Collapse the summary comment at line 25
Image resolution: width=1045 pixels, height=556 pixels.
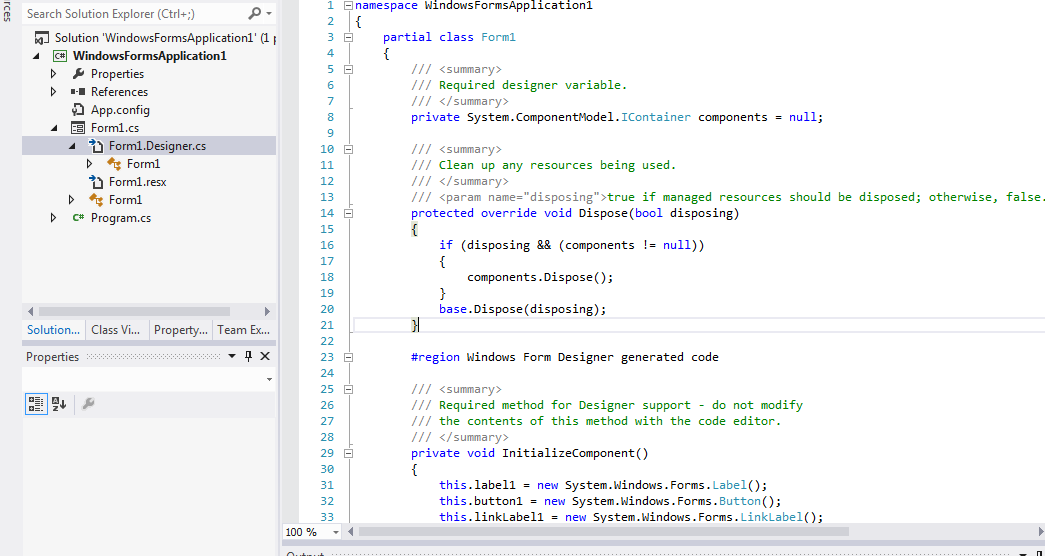click(x=348, y=389)
